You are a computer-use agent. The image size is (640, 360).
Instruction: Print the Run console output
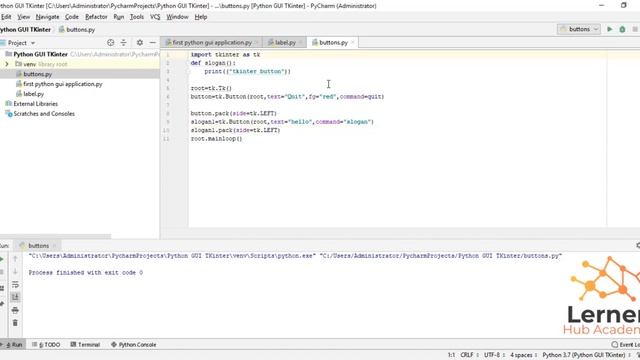[15, 310]
